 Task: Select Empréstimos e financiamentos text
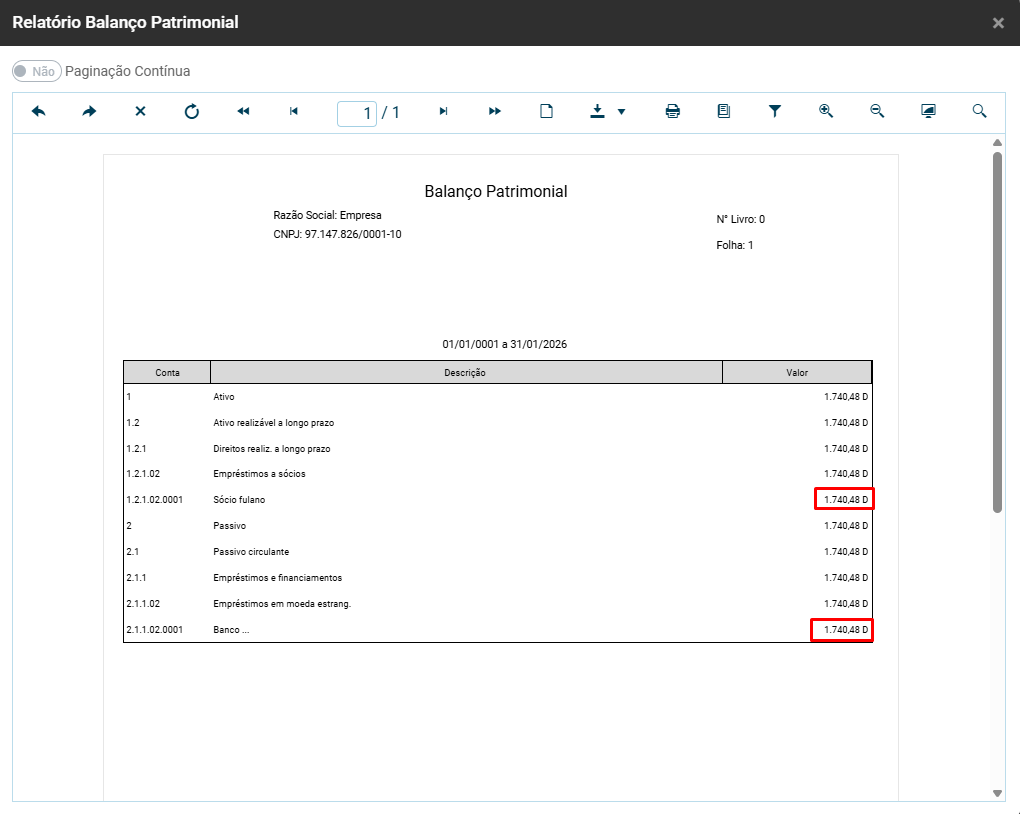click(x=278, y=578)
